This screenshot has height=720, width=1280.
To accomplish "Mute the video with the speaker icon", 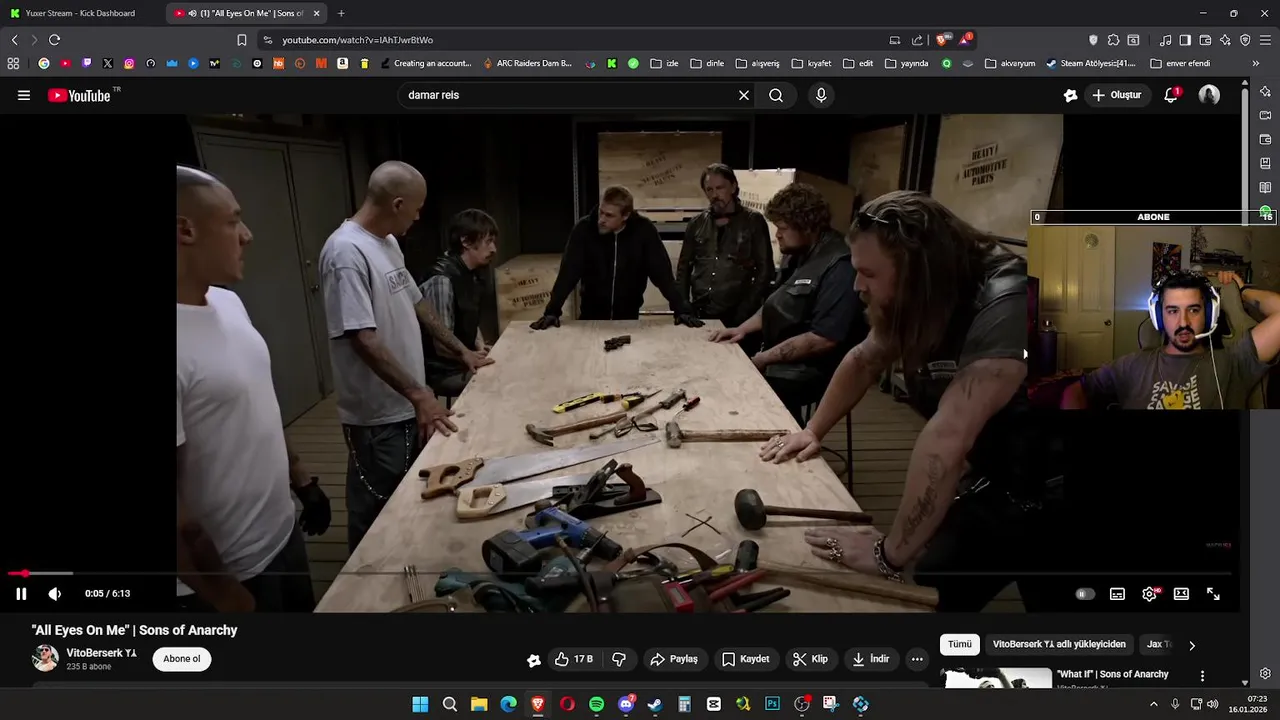I will (x=55, y=594).
